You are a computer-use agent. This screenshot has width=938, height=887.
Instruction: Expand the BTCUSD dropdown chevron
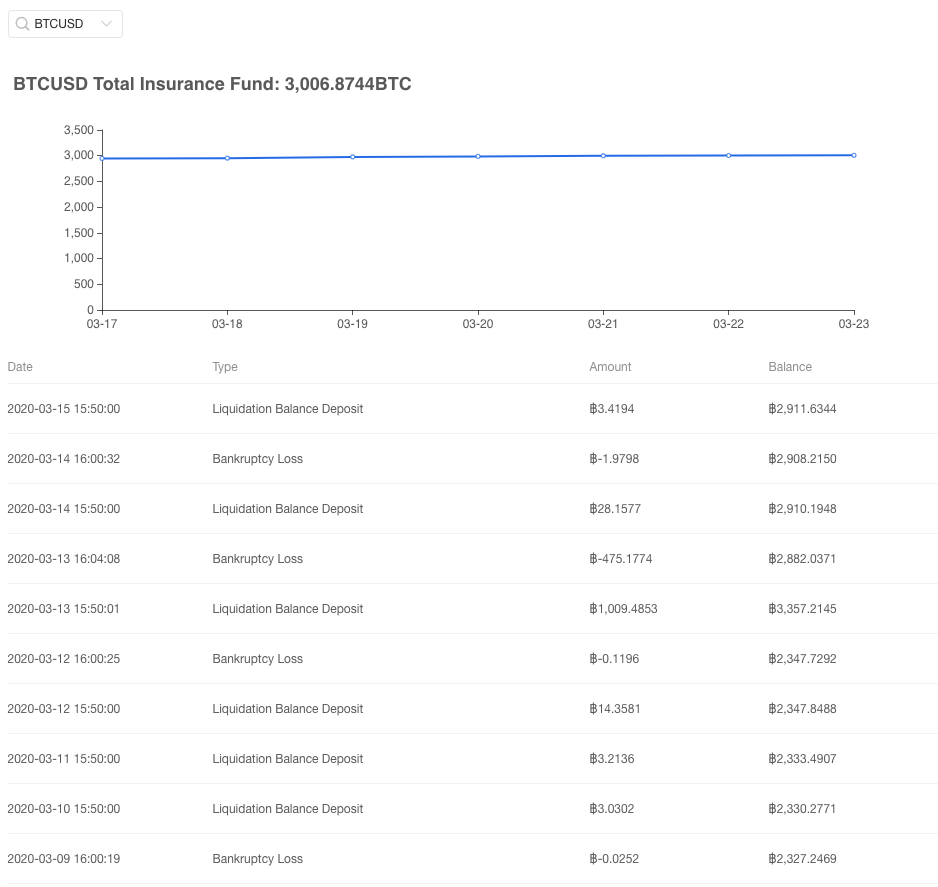click(x=106, y=24)
